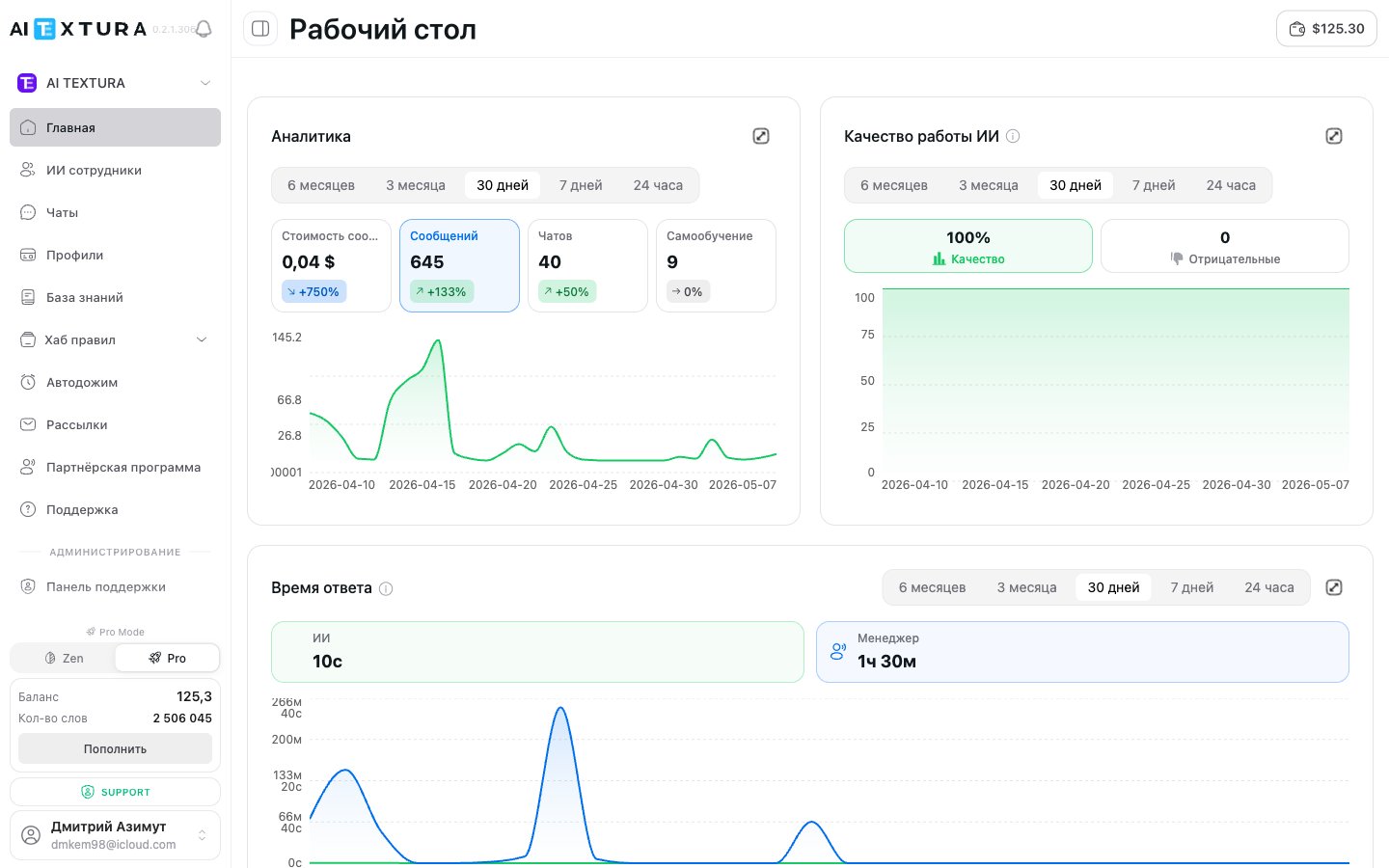The height and width of the screenshot is (868, 1389).
Task: Open Автодожим in the sidebar
Action: tap(115, 382)
